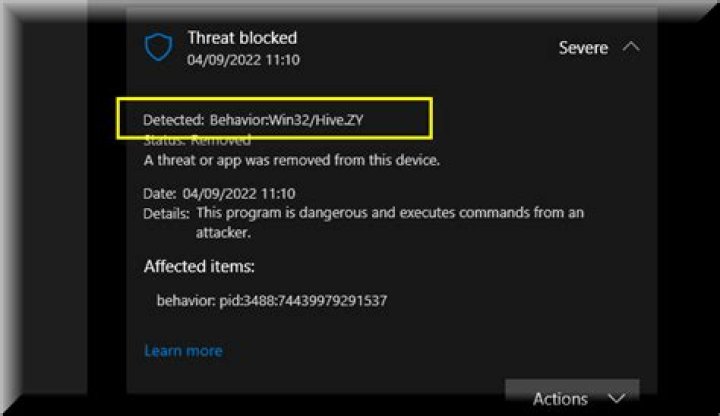This screenshot has height=416, width=720.
Task: Click the Affected items heading
Action: point(200,267)
